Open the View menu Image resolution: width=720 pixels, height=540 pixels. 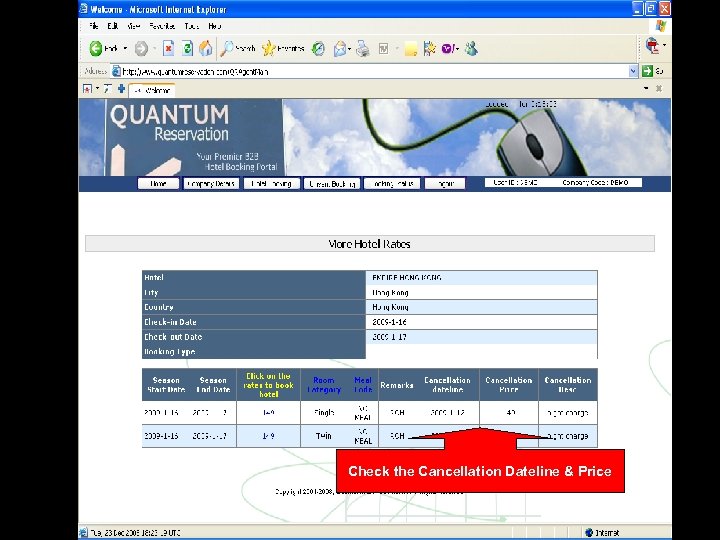[133, 26]
